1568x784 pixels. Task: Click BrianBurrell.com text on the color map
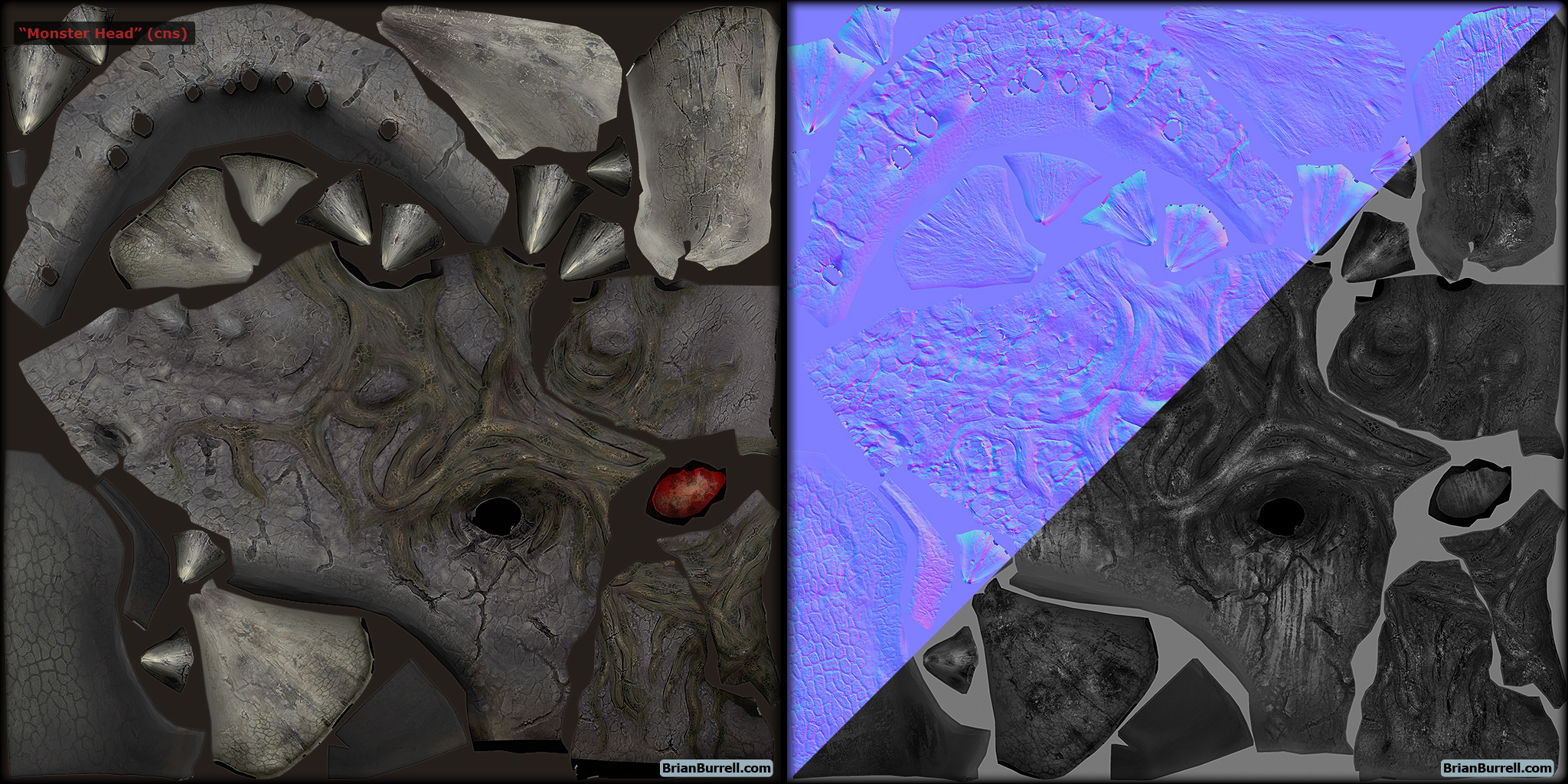pyautogui.click(x=717, y=768)
